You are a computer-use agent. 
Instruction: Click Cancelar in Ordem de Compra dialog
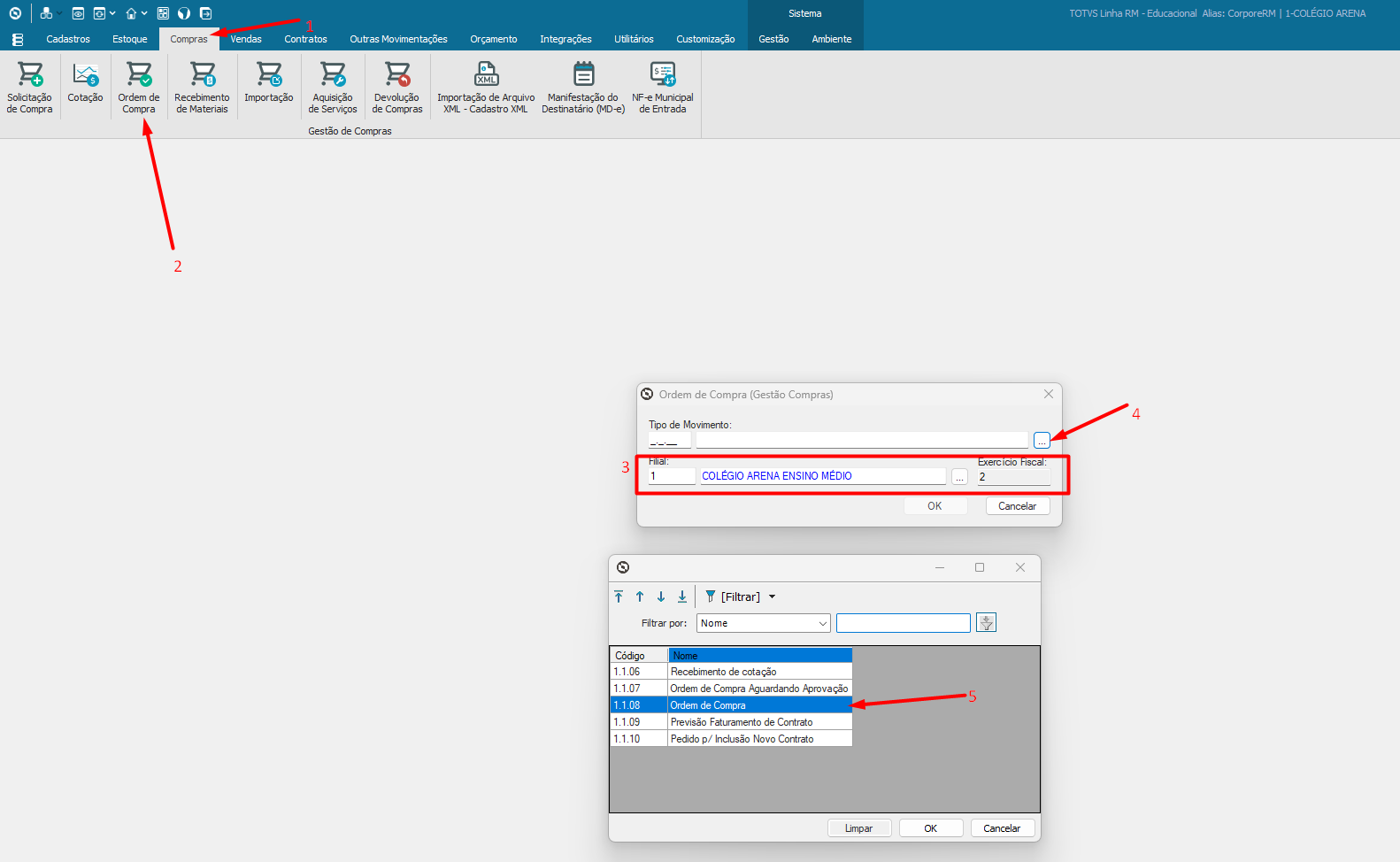(x=1017, y=506)
